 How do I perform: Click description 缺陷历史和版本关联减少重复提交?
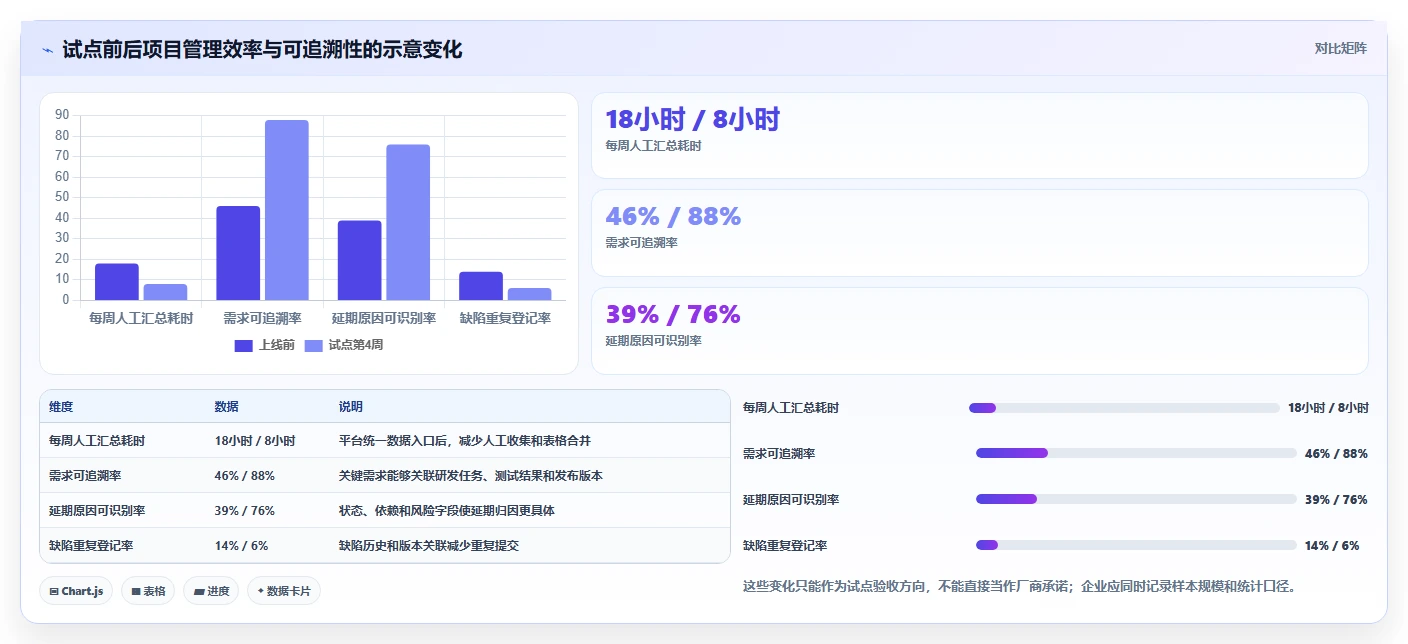point(429,546)
